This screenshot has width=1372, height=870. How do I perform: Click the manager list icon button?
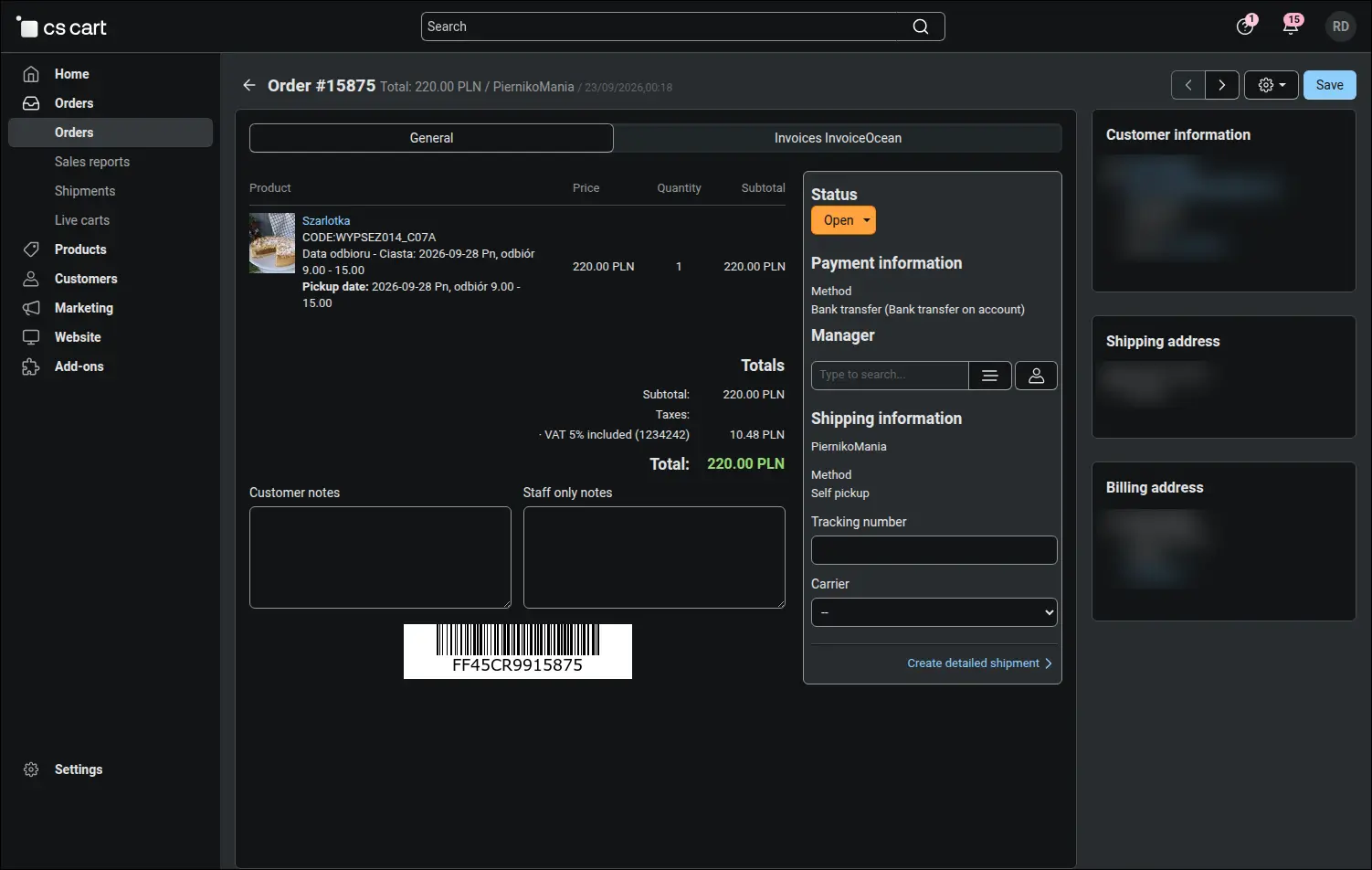click(990, 376)
